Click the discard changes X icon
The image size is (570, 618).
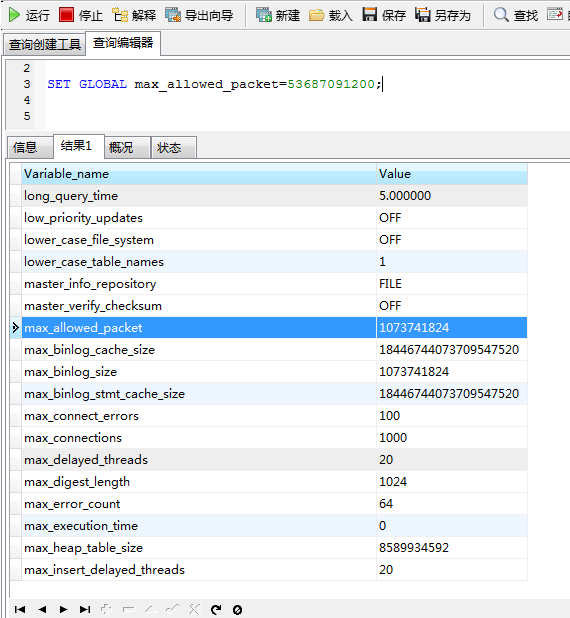click(x=194, y=609)
